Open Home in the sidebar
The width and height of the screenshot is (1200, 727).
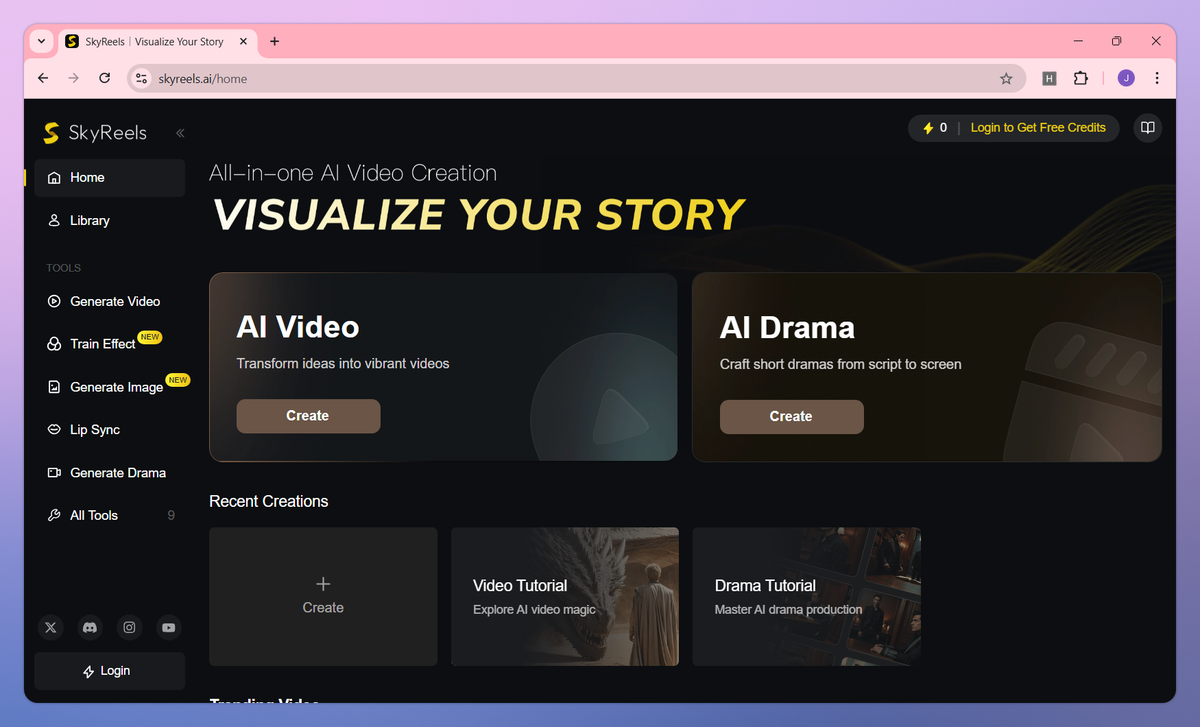pos(109,177)
